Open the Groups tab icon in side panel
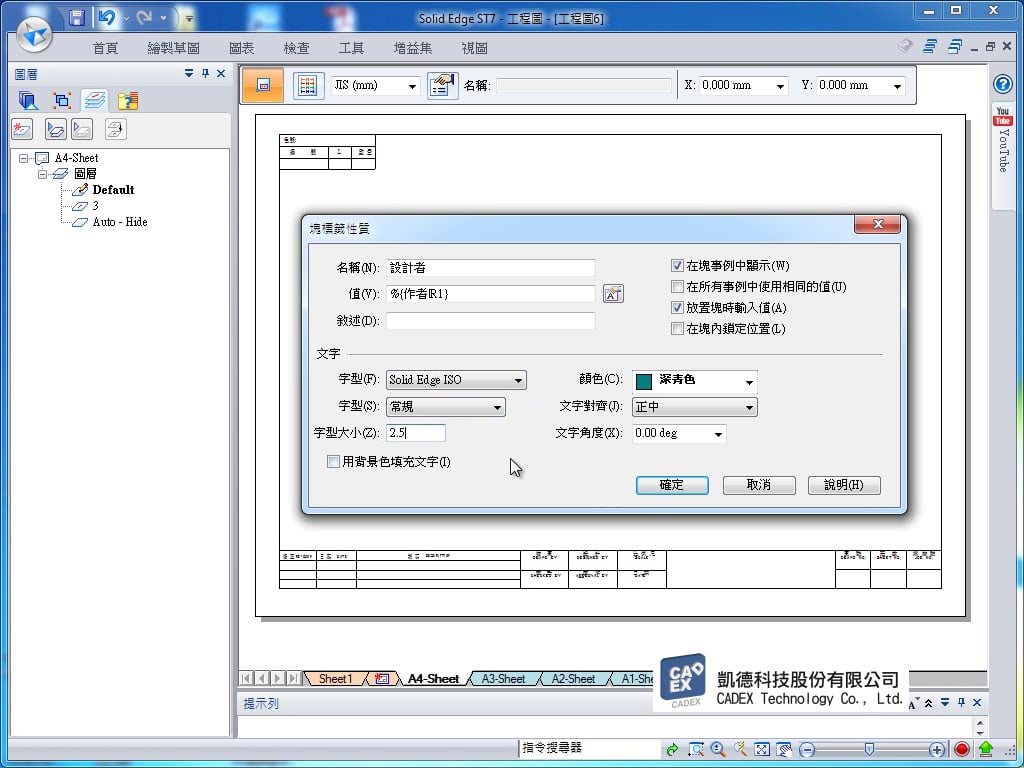 62,101
